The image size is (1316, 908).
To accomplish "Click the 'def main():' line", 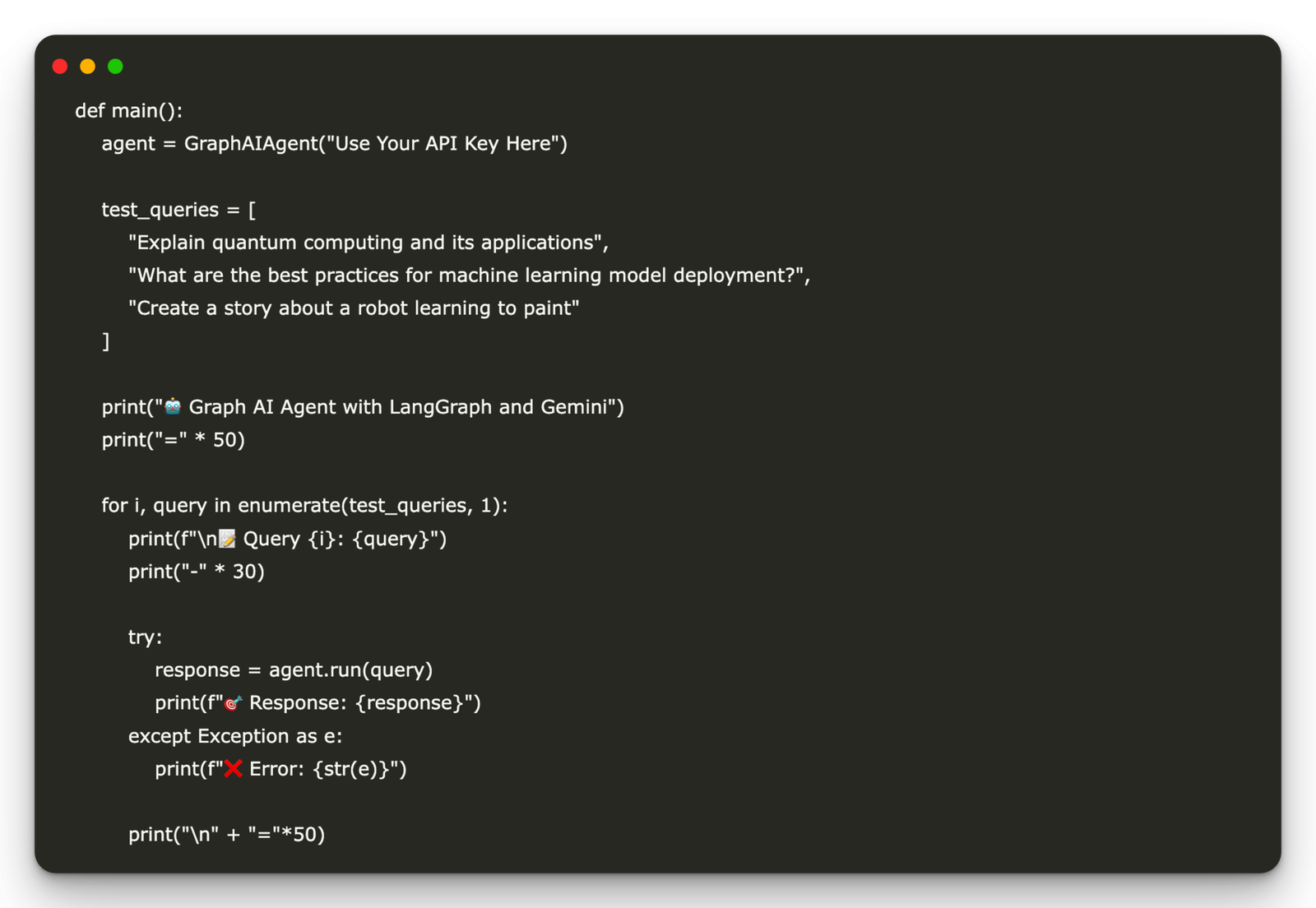I will pyautogui.click(x=129, y=111).
